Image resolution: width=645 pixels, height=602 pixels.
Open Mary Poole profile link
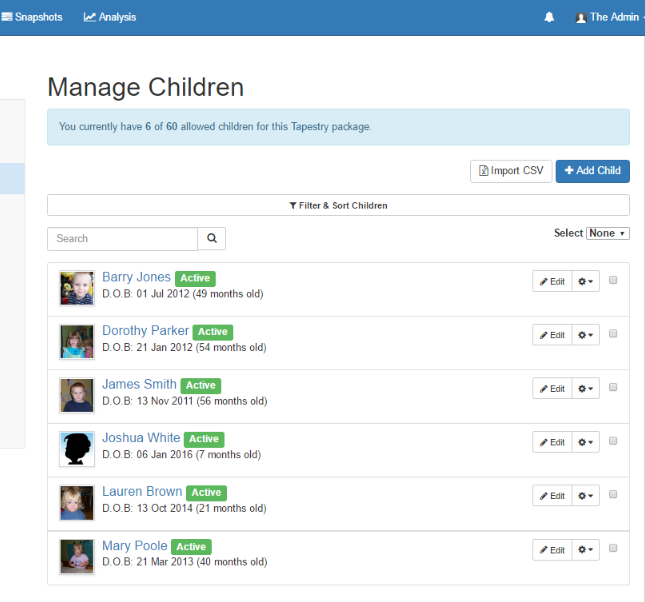click(x=135, y=546)
